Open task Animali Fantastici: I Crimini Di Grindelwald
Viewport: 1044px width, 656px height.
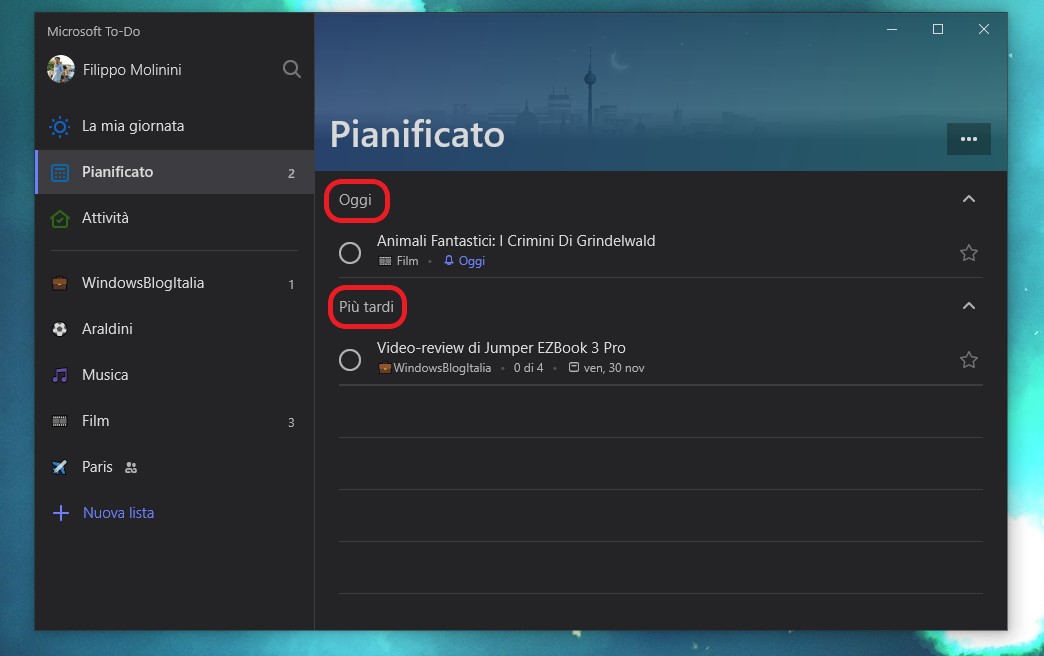pos(516,241)
